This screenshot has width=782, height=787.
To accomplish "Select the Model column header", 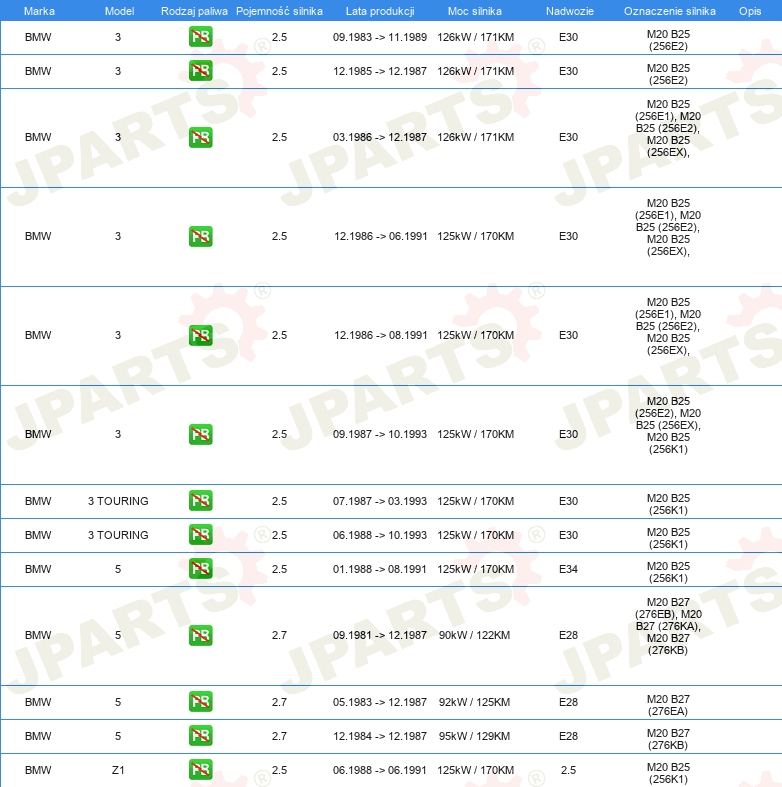I will (119, 11).
